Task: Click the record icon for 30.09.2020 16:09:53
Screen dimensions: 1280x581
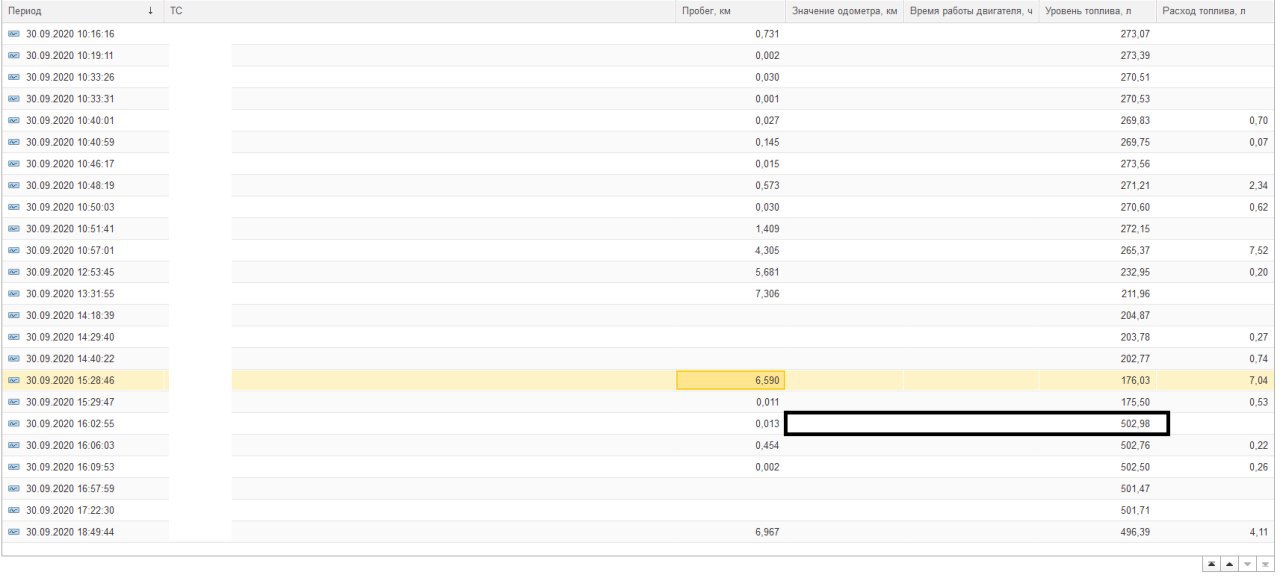Action: (x=14, y=466)
